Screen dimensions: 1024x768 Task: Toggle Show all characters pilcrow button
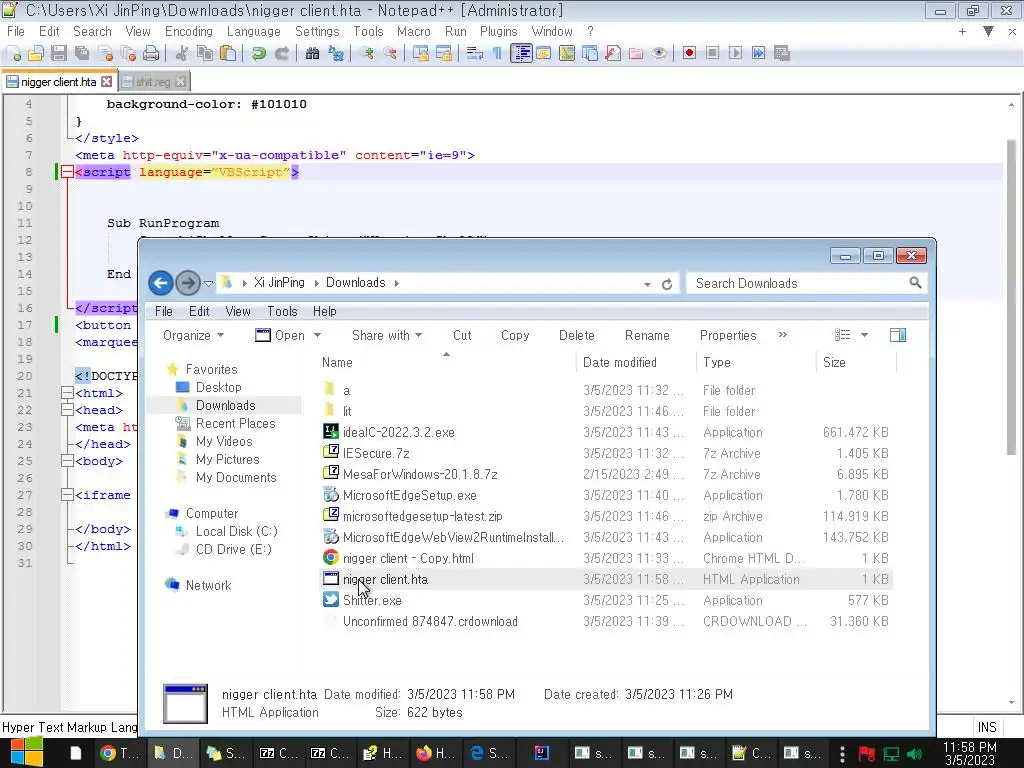[x=498, y=54]
